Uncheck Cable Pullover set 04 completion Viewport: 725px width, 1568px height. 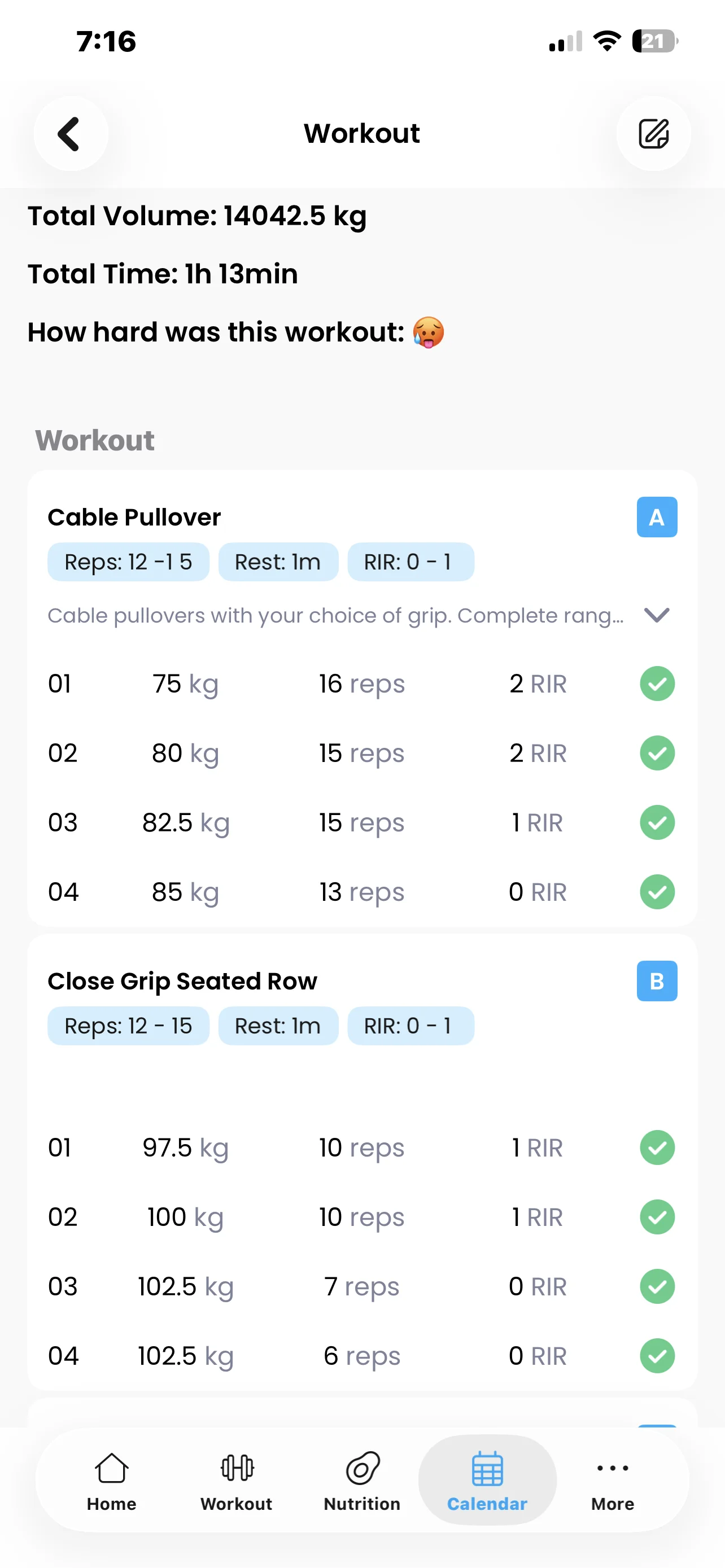[657, 892]
